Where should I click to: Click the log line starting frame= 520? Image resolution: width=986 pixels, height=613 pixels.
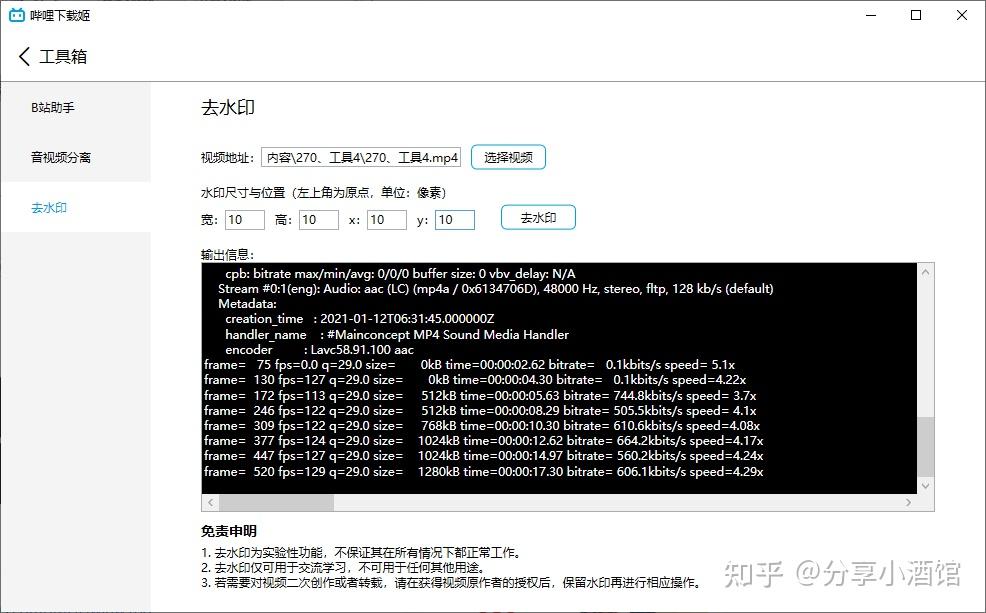[x=484, y=472]
